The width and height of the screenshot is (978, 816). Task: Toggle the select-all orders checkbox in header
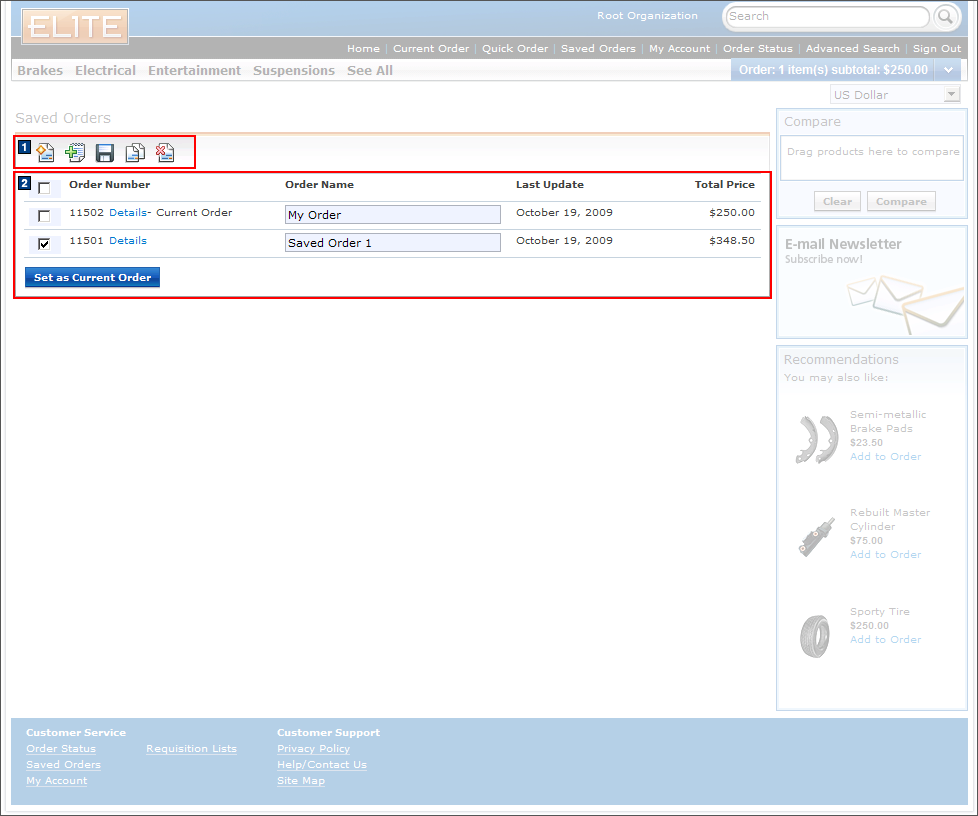[44, 188]
